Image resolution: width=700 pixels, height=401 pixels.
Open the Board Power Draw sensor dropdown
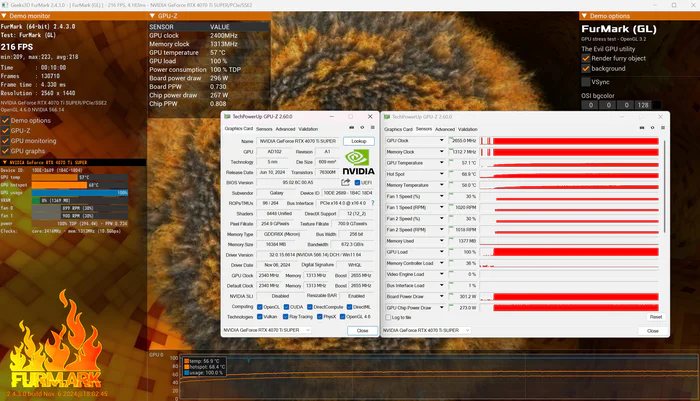[x=442, y=297]
